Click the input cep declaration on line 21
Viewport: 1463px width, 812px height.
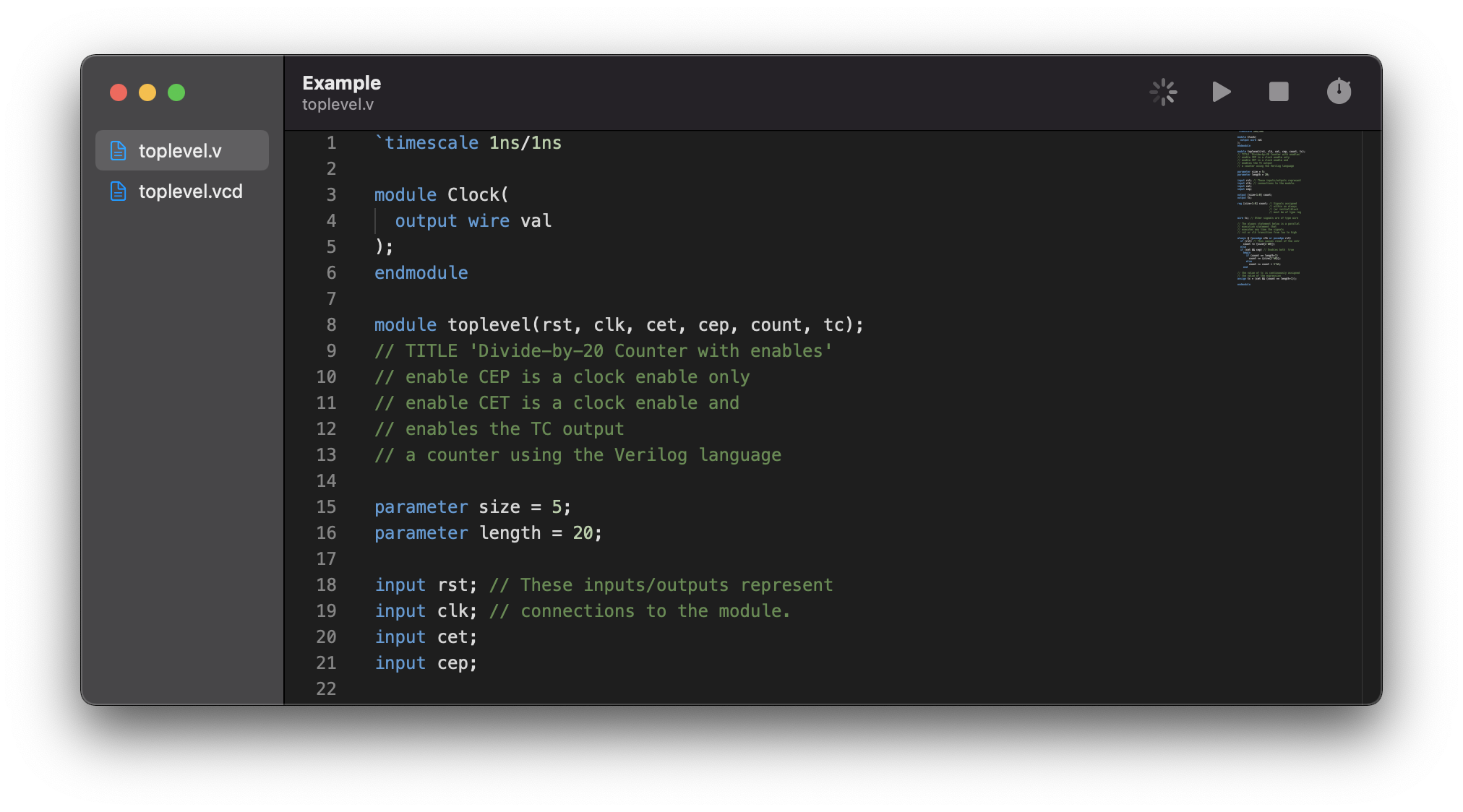point(425,662)
